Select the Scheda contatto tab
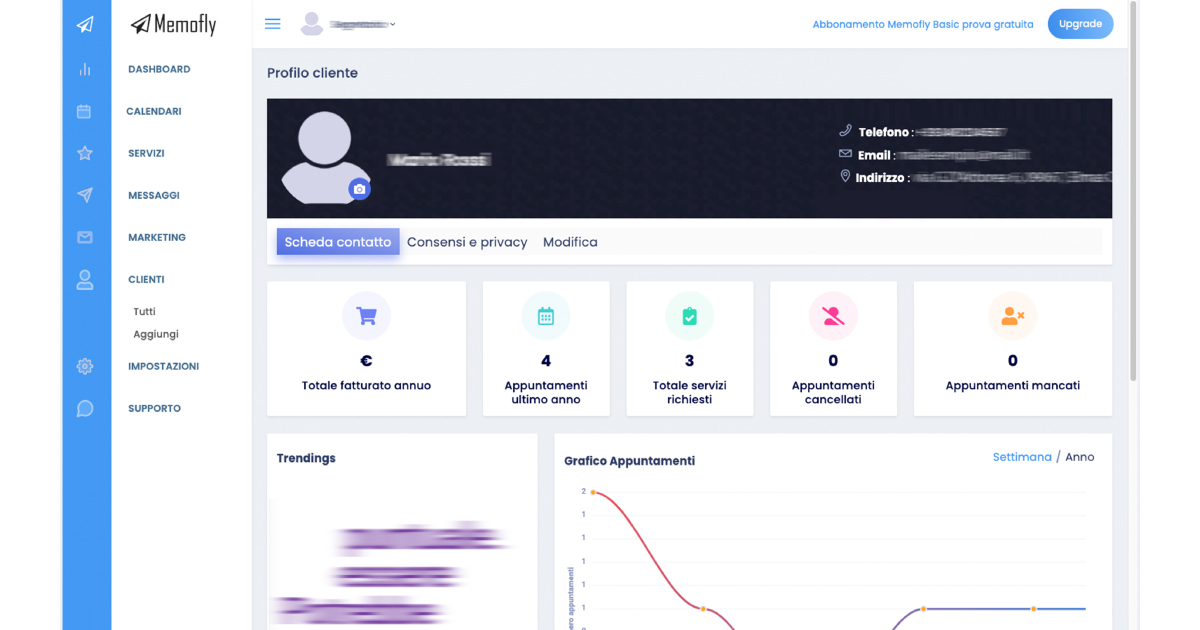1200x630 pixels. coord(337,242)
